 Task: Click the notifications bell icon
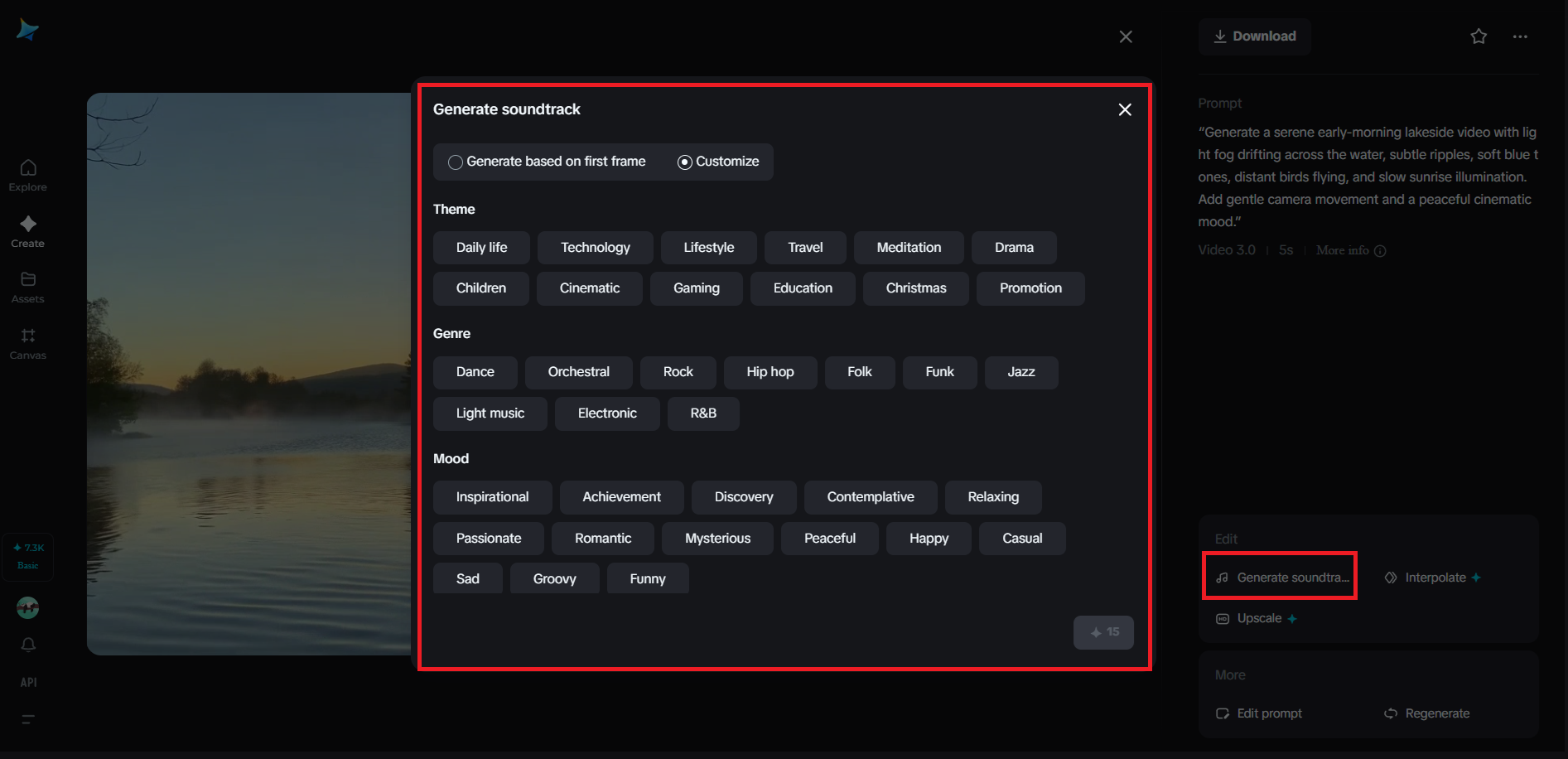pyautogui.click(x=28, y=645)
